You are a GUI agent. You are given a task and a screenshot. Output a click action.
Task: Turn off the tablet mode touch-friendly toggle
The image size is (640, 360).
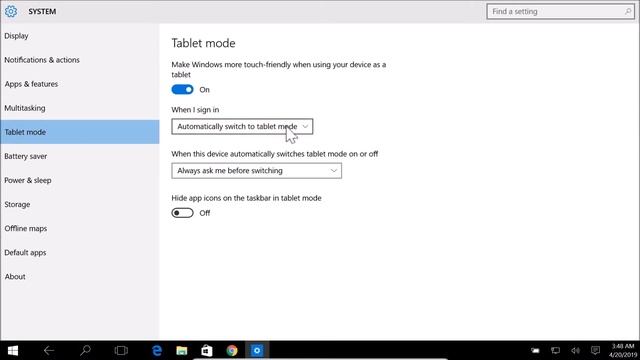(x=182, y=89)
